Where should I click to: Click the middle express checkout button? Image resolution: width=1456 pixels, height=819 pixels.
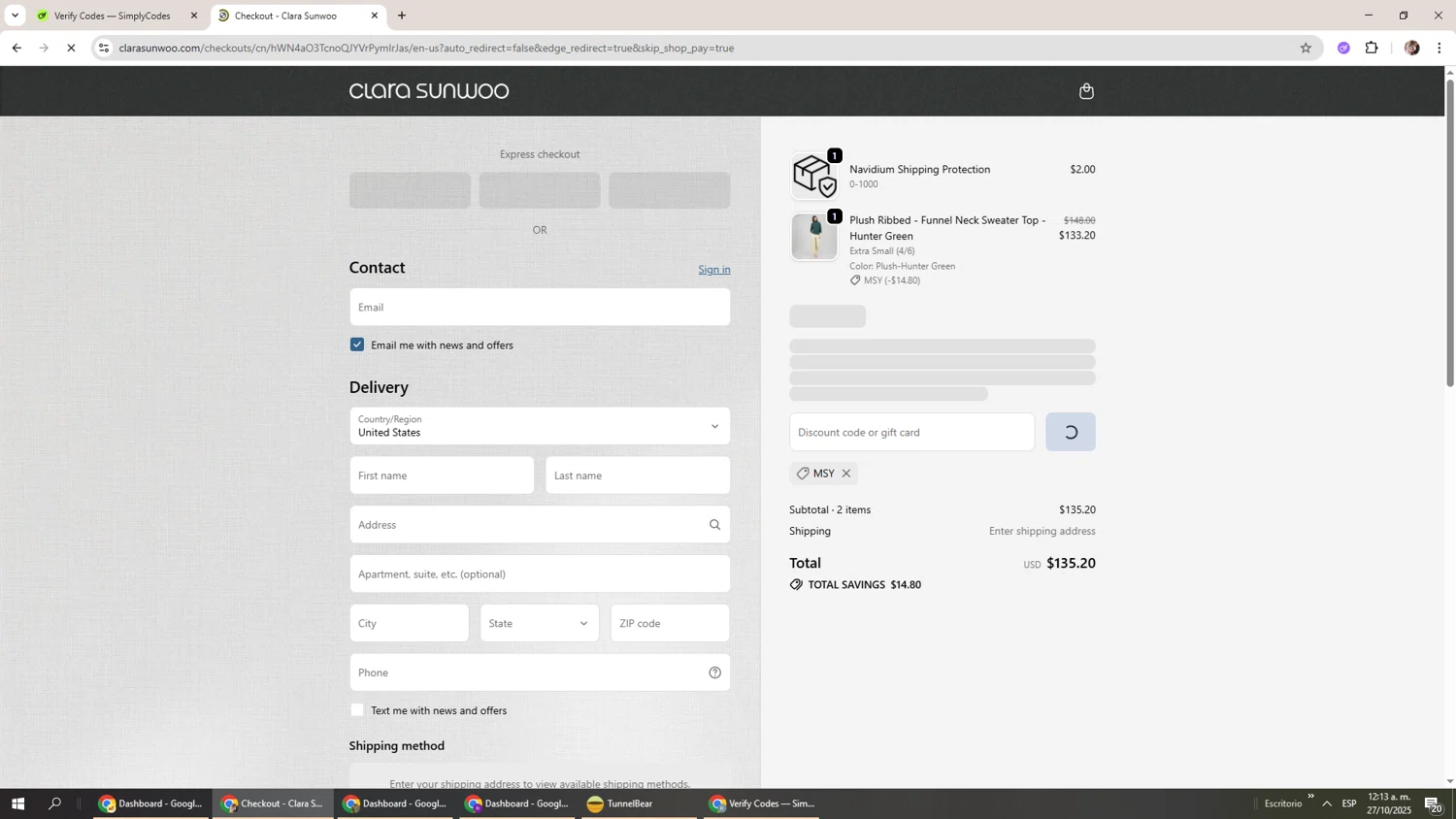(x=540, y=190)
